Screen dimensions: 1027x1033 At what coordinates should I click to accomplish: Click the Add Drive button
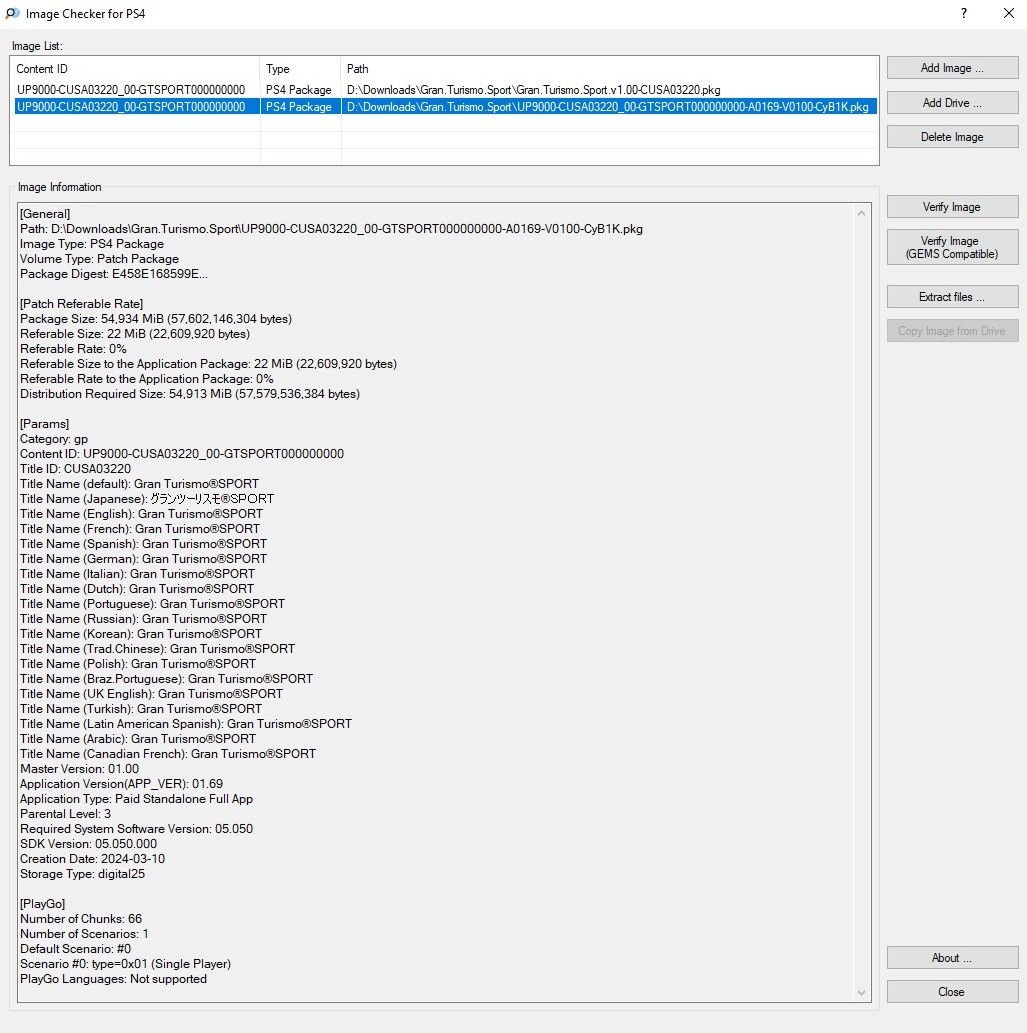click(952, 103)
